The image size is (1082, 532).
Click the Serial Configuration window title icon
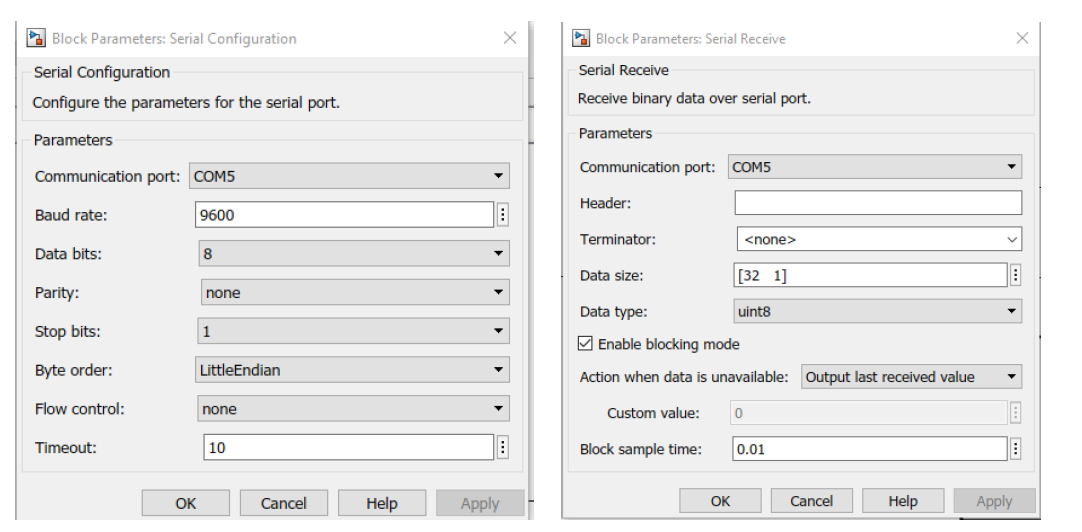[x=36, y=38]
